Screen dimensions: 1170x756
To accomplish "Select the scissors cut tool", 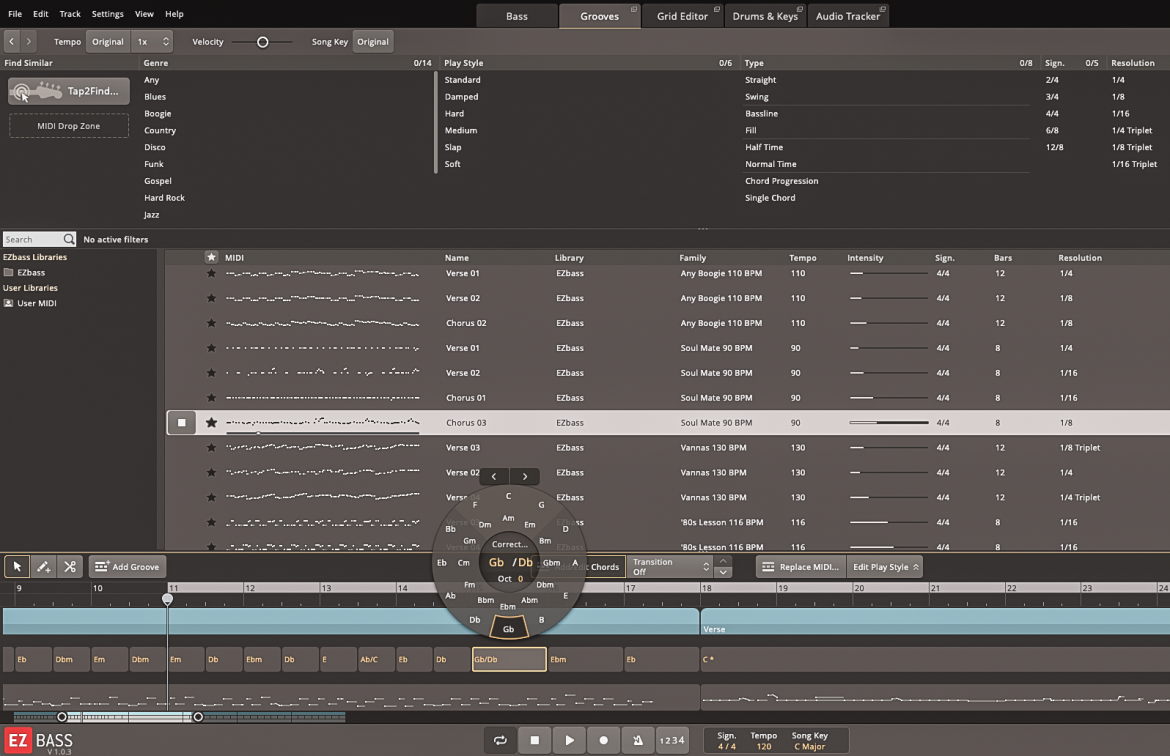I will [70, 566].
